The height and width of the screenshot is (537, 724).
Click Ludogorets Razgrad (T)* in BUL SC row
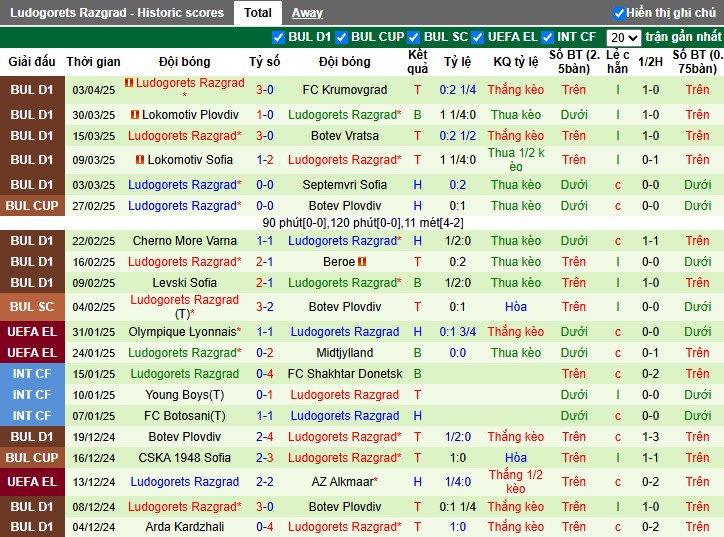185,307
